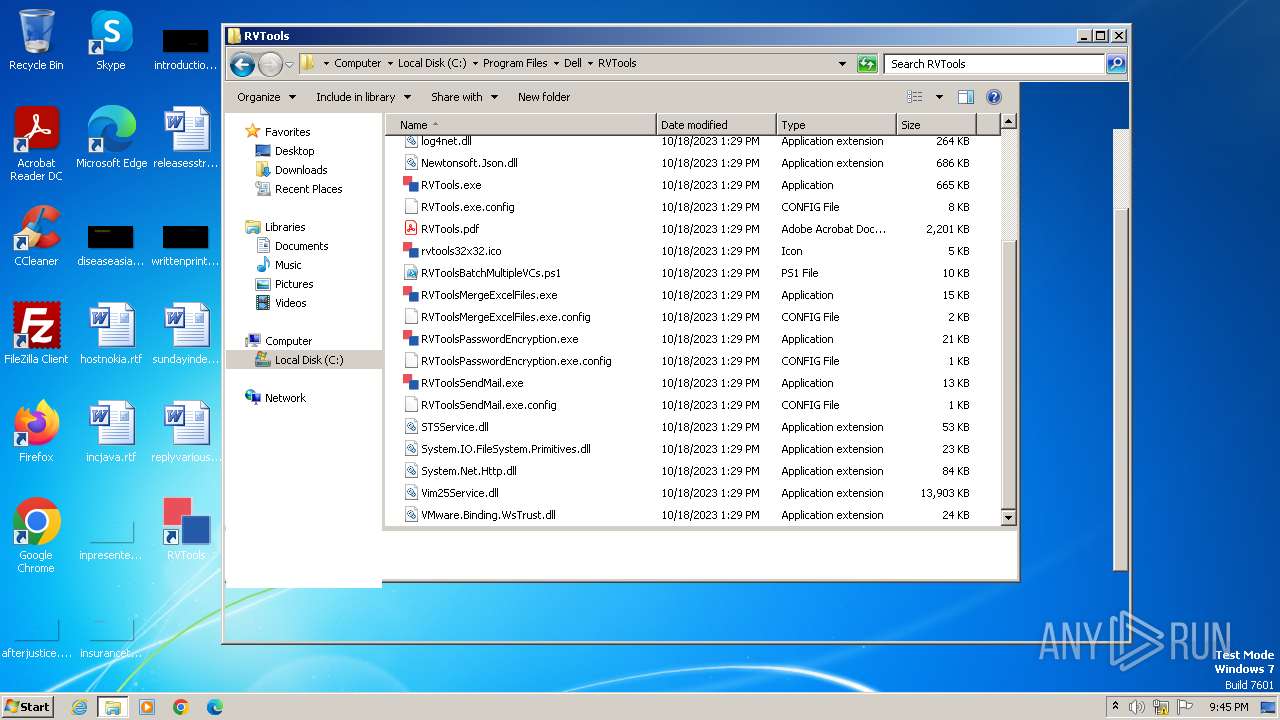Select rvtools32x32.ico file
The width and height of the screenshot is (1280, 720).
[461, 251]
